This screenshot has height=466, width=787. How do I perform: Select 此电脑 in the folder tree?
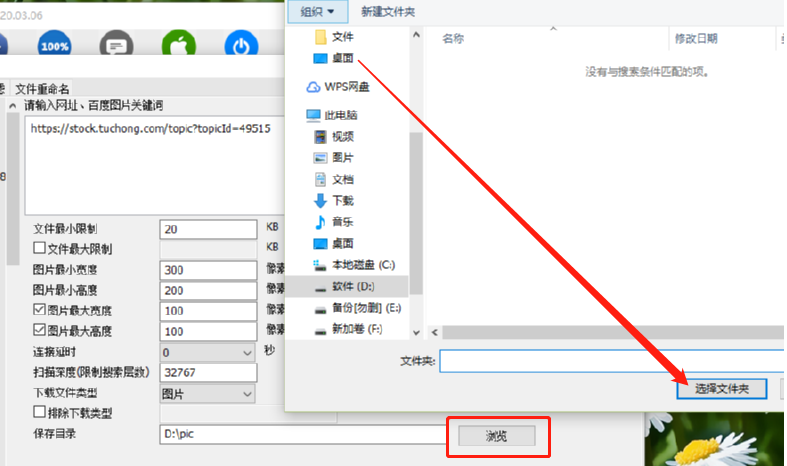pos(332,115)
